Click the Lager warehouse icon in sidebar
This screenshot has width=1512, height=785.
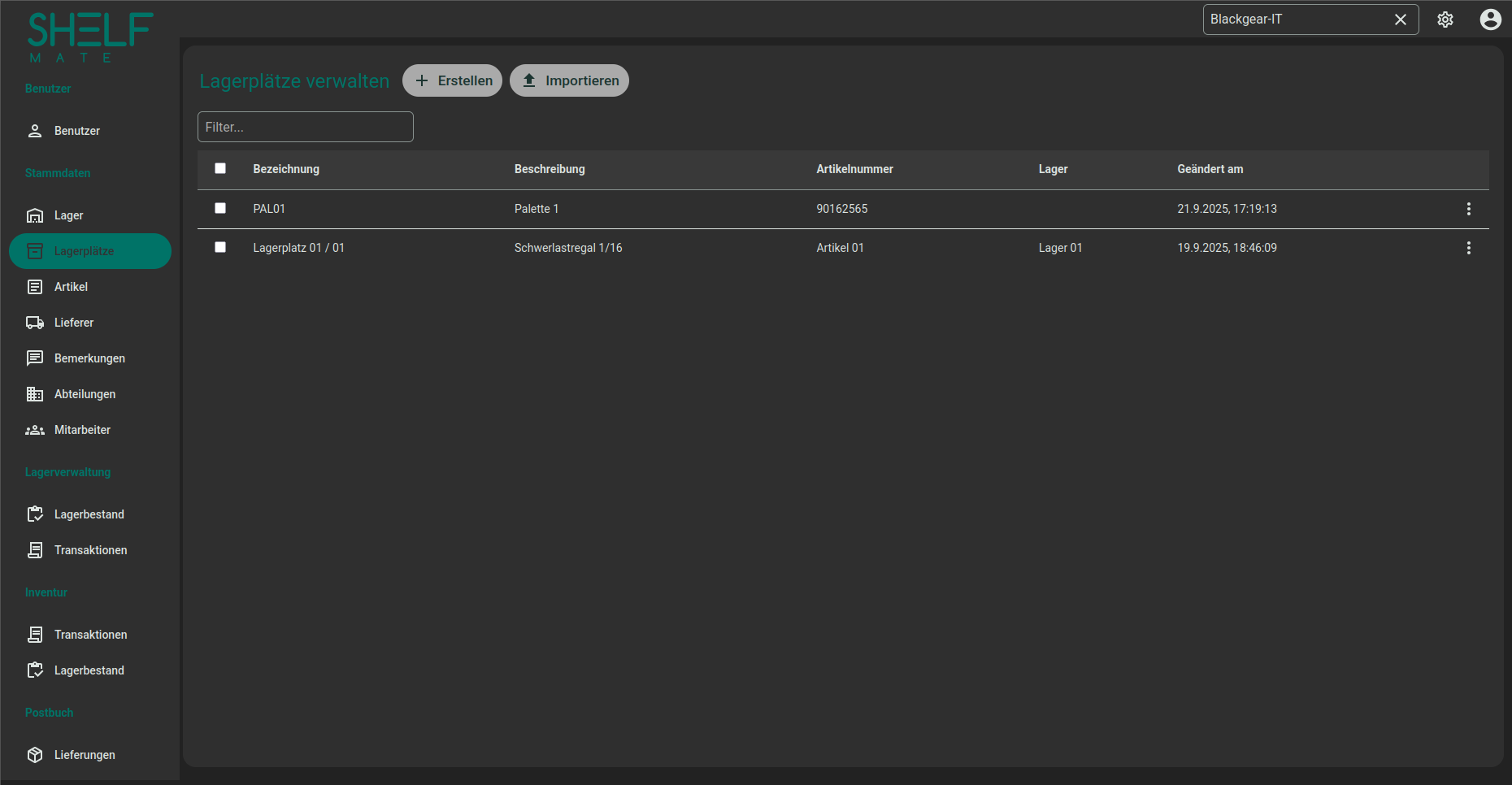tap(35, 215)
